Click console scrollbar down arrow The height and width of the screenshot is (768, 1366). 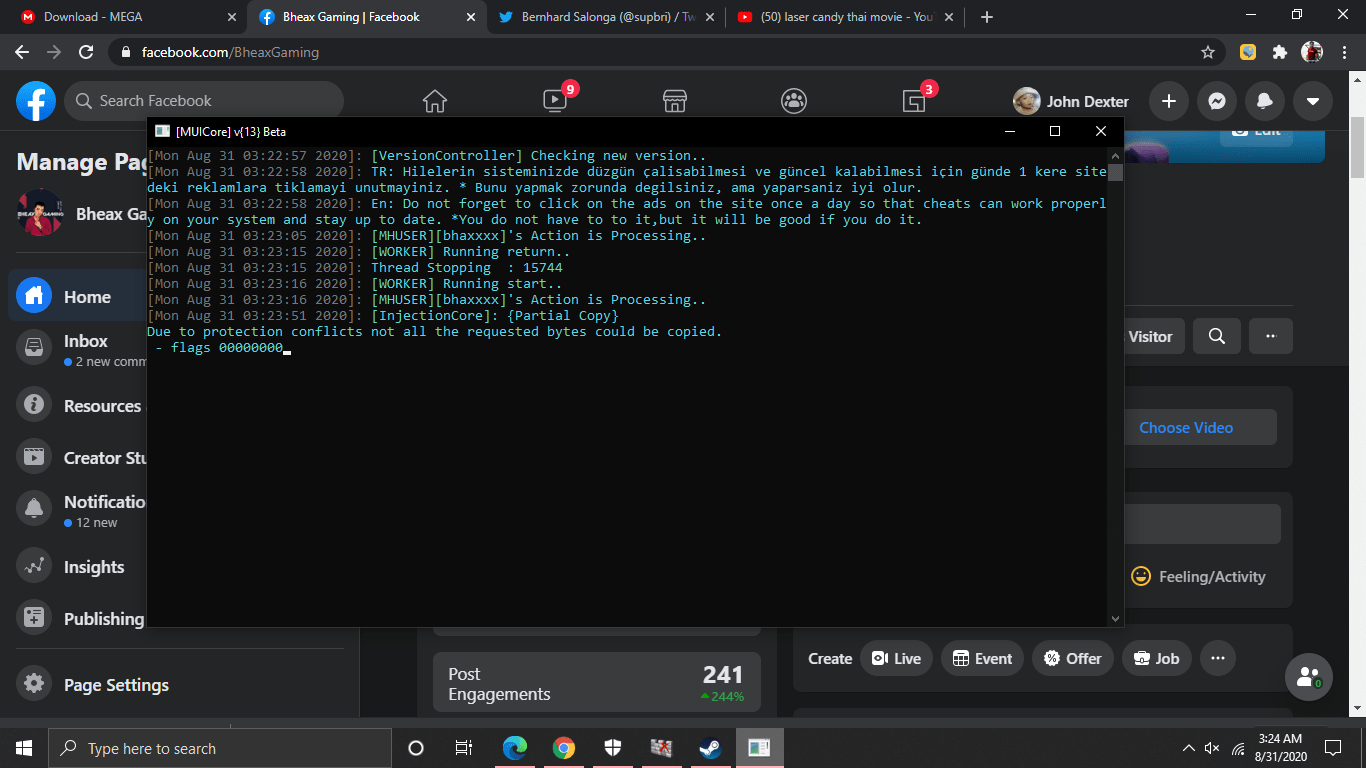[x=1116, y=619]
